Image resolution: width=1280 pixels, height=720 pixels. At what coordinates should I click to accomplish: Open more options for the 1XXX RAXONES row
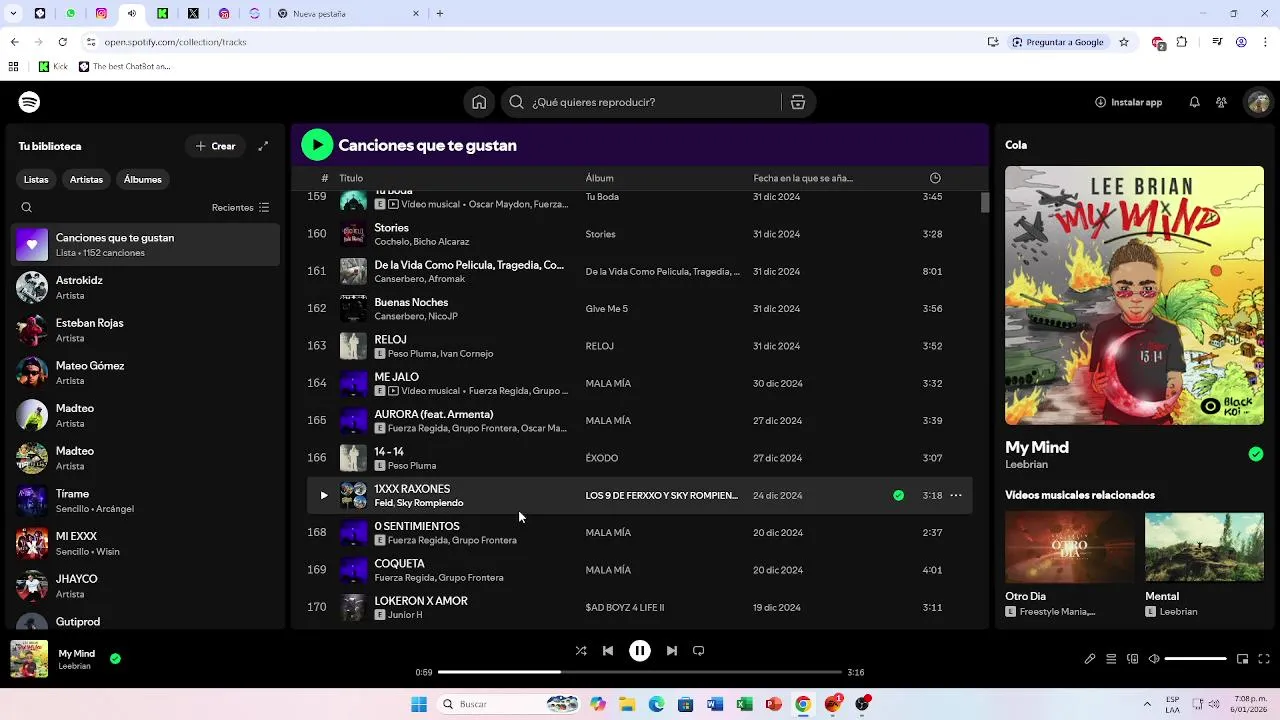tap(956, 495)
